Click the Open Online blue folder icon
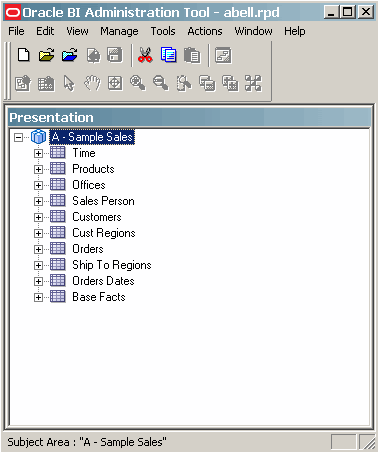 tap(70, 55)
